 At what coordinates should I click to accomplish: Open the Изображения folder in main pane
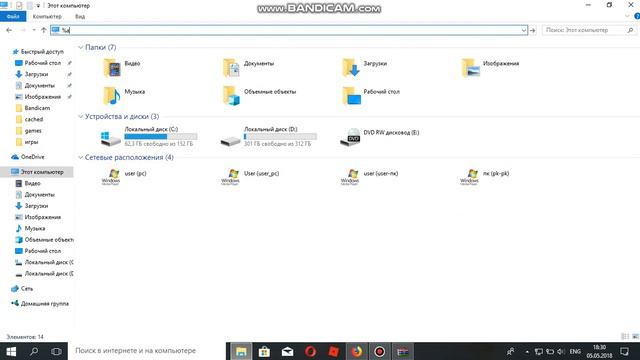[491, 67]
